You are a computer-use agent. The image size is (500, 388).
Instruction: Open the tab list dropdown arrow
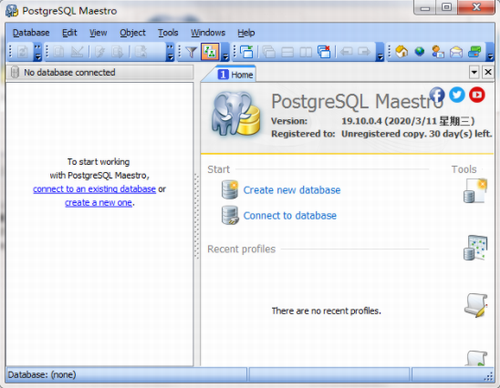(x=474, y=72)
